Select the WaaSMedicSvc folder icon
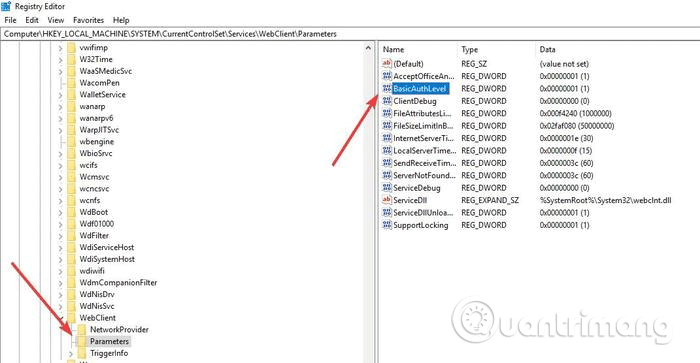The width and height of the screenshot is (700, 363). click(71, 71)
